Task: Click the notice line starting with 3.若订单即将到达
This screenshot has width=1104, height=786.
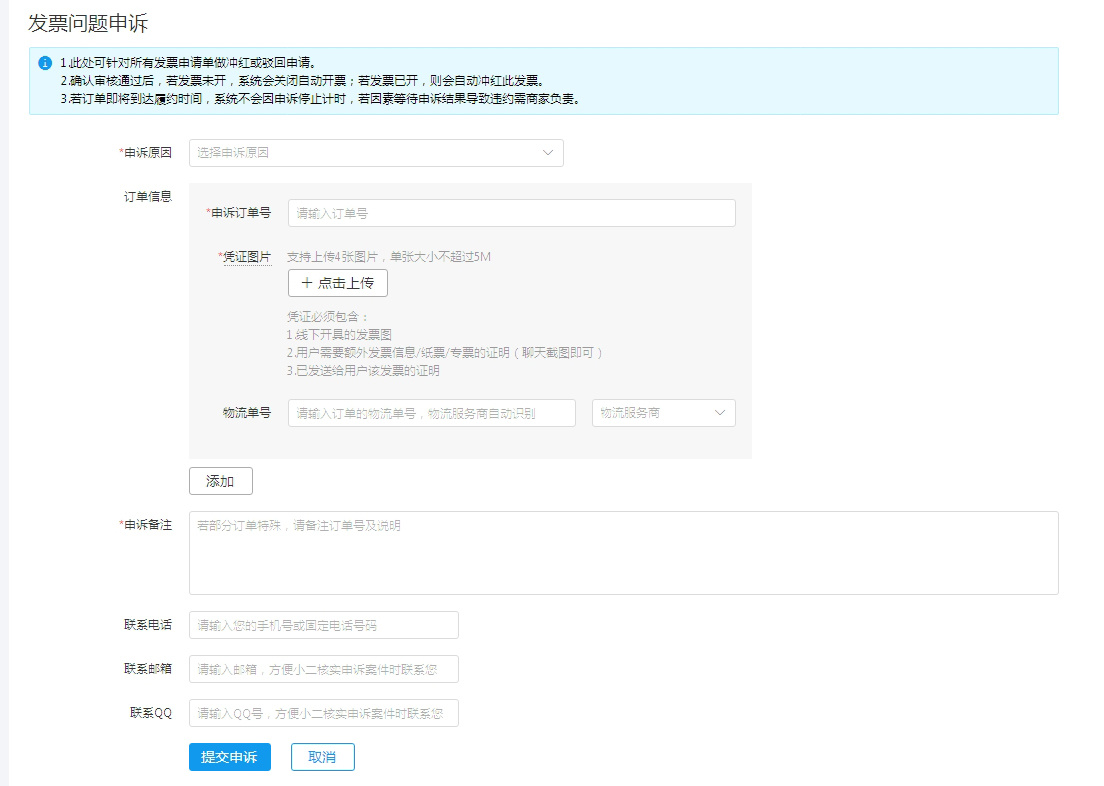Action: (x=320, y=99)
